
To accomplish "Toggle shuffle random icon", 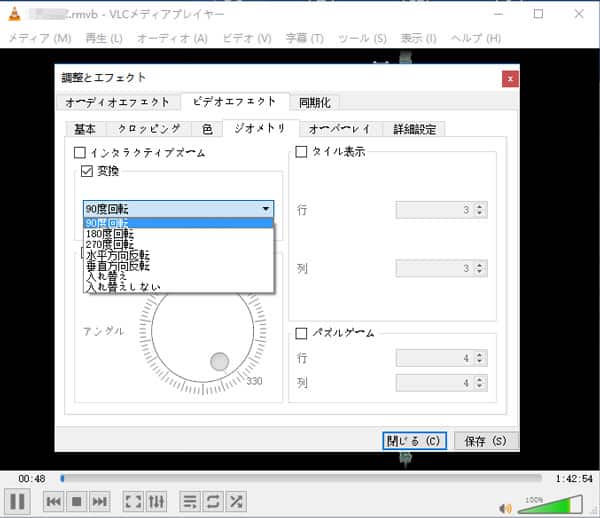I will [x=236, y=501].
